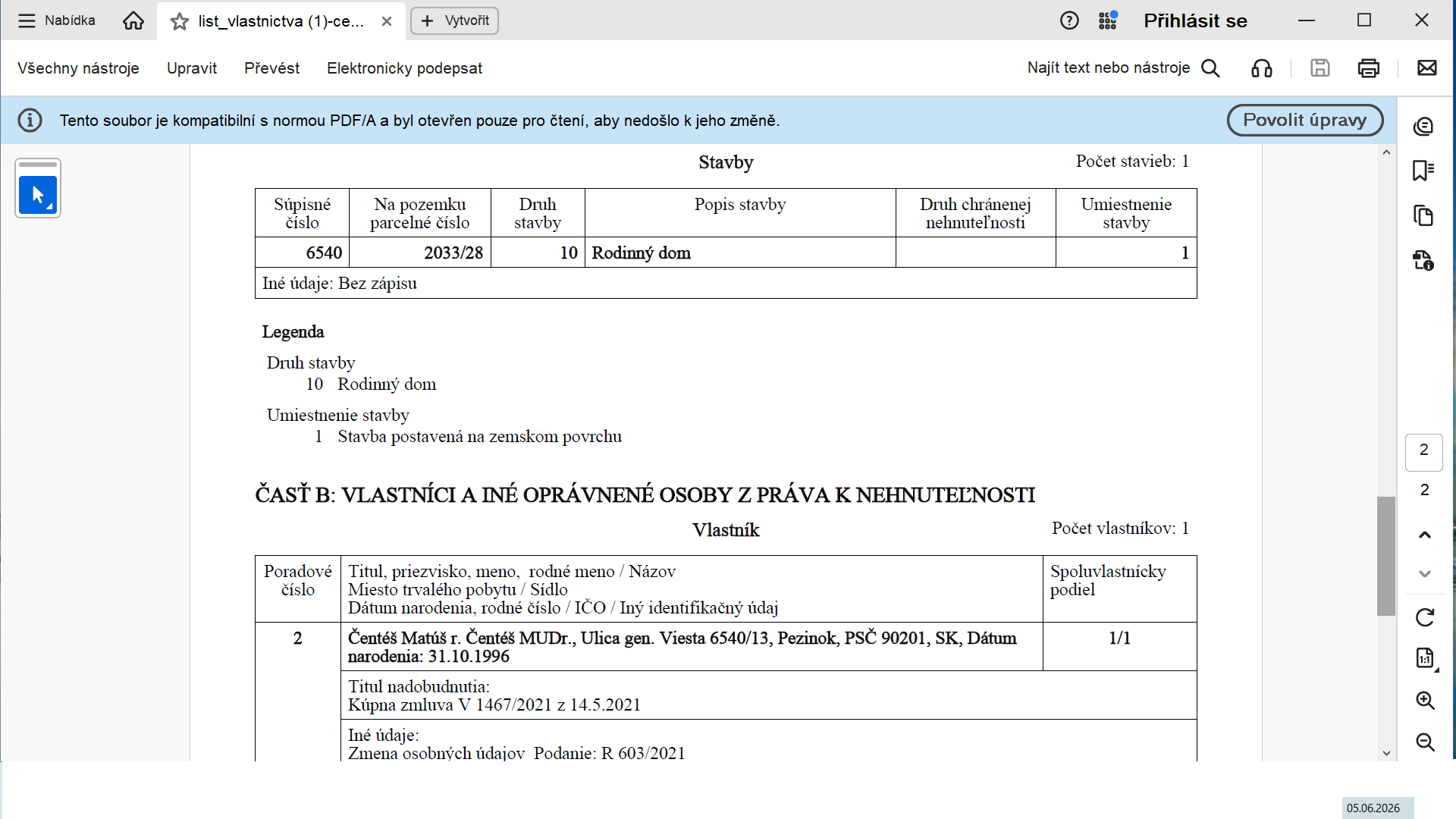The height and width of the screenshot is (819, 1456).
Task: Click Stavba postavená na zemskom povrchu text
Action: point(479,436)
